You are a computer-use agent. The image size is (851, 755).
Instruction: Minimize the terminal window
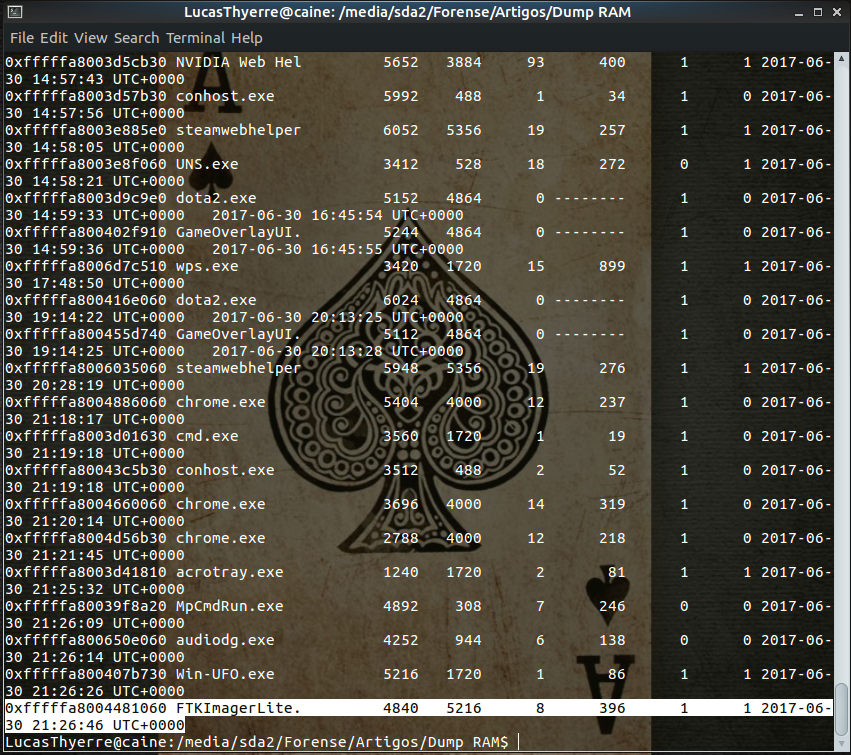click(798, 12)
